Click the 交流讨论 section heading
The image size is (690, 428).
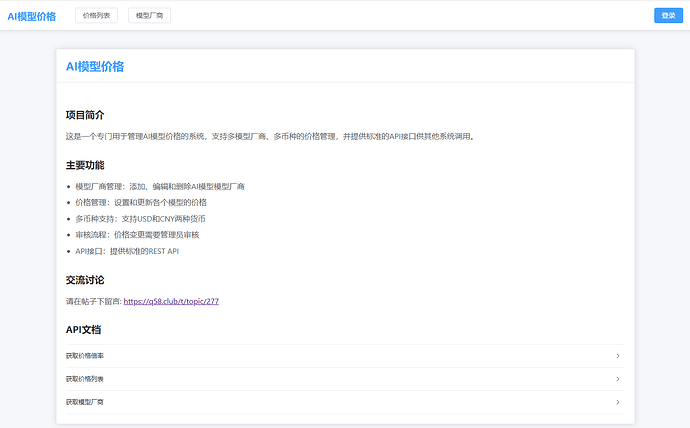click(x=85, y=280)
